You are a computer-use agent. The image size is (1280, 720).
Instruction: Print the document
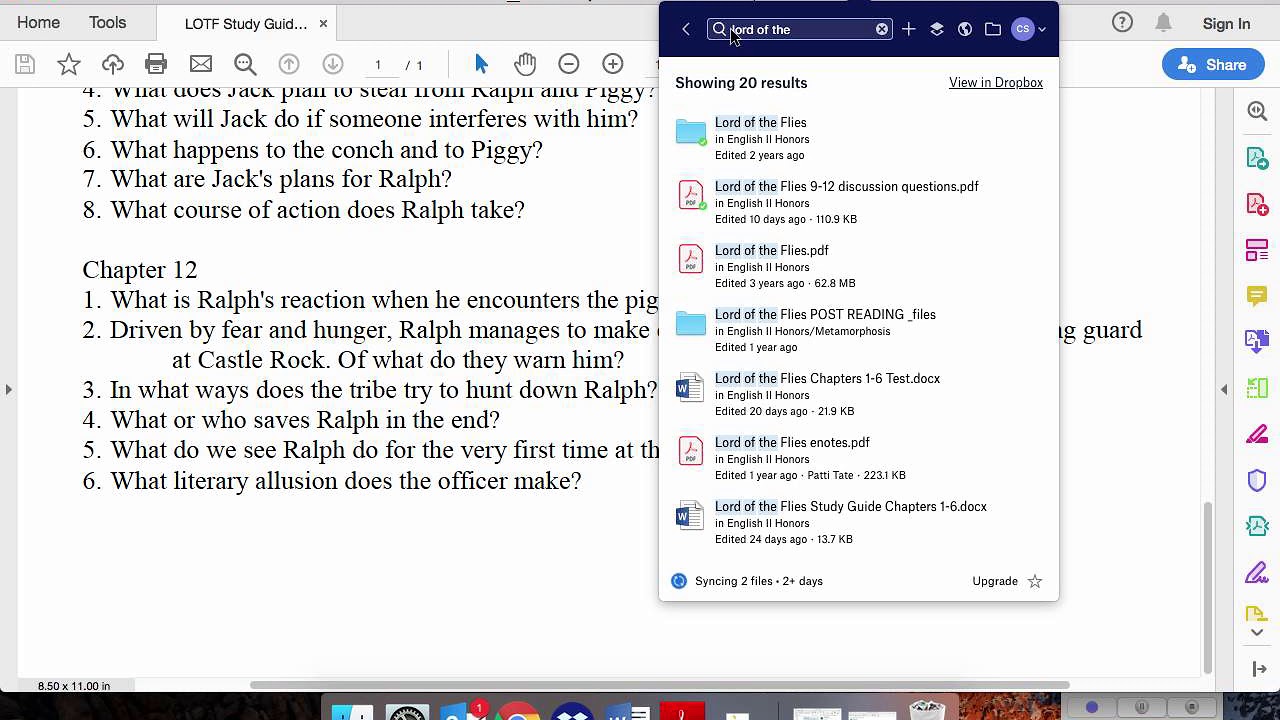point(156,65)
